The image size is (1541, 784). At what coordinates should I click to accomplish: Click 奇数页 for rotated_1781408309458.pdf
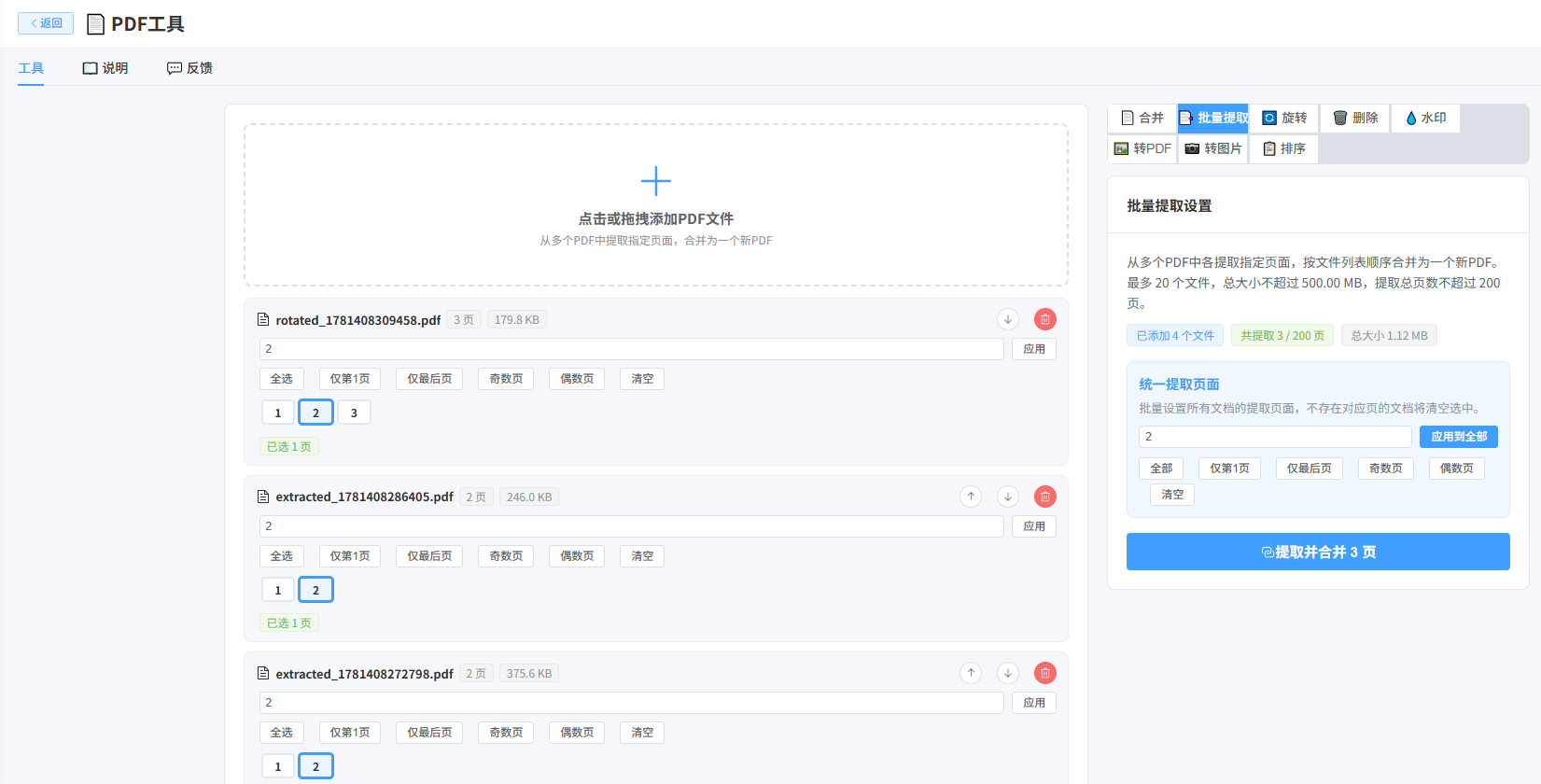coord(506,379)
